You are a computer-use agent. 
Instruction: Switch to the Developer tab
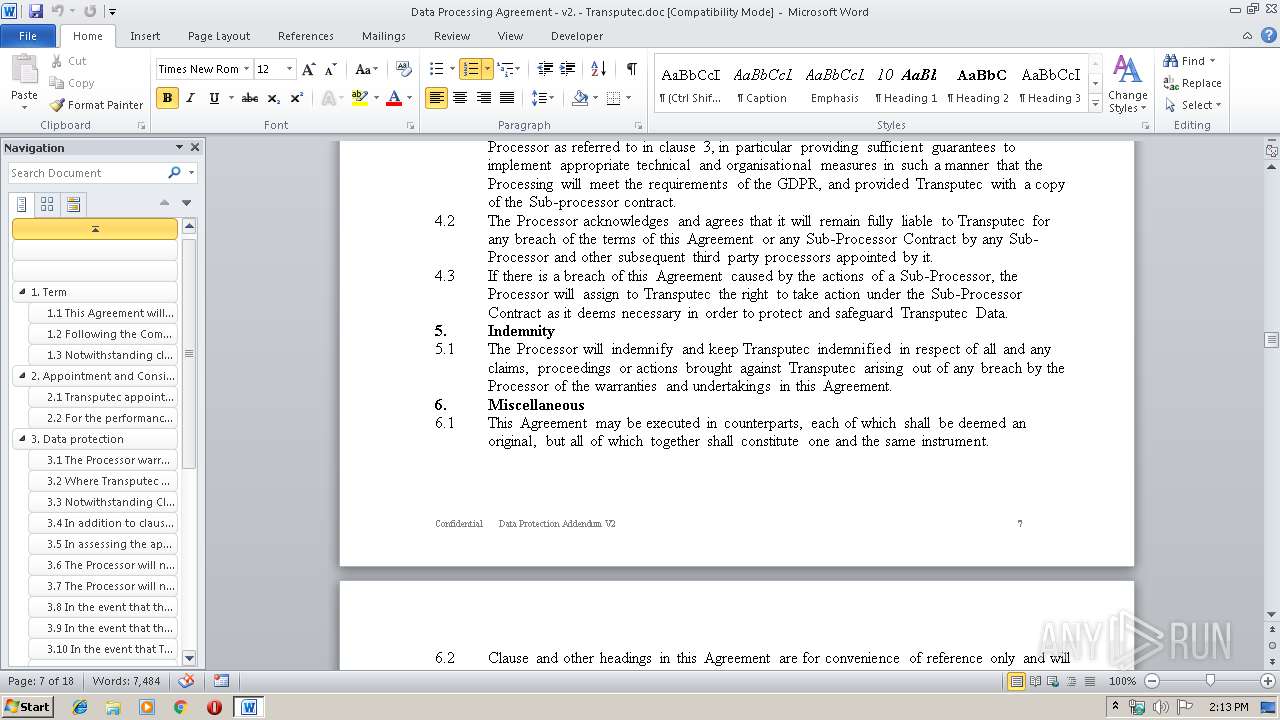point(577,35)
